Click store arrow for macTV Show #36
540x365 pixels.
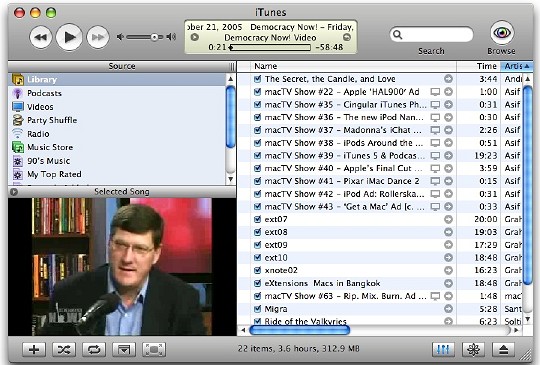pyautogui.click(x=448, y=117)
